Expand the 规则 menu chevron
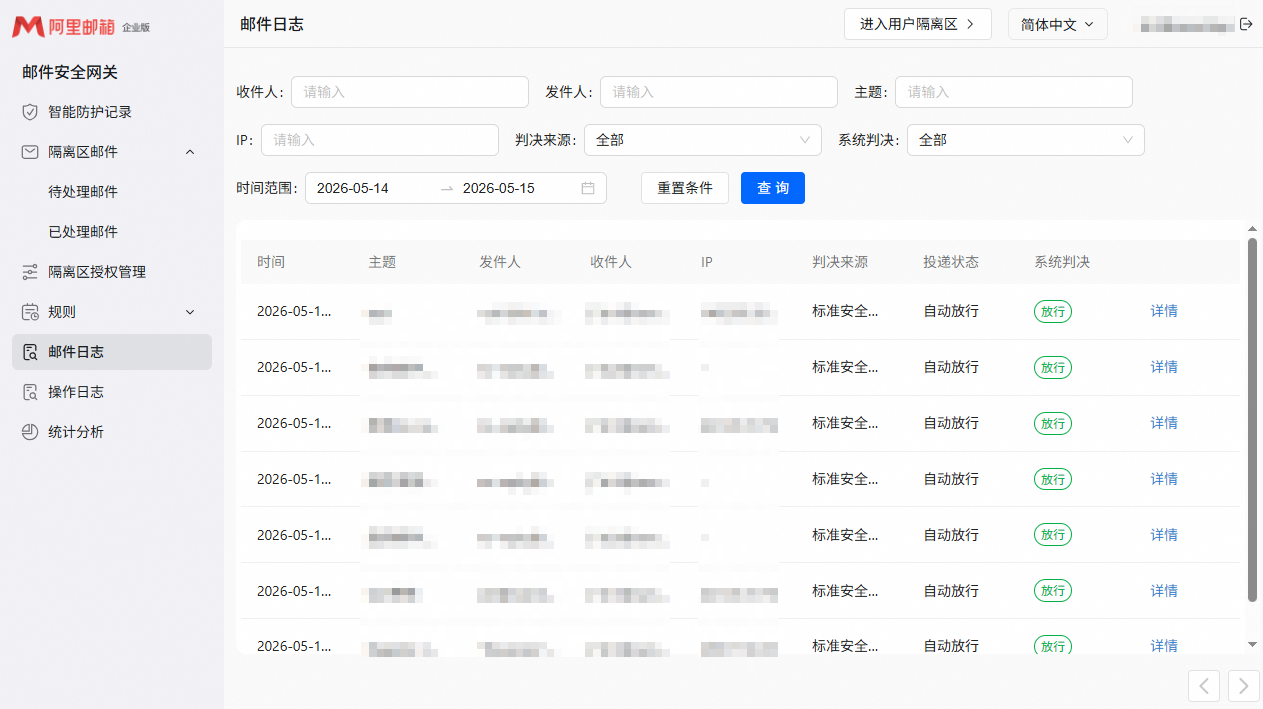This screenshot has width=1263, height=709. click(x=190, y=312)
